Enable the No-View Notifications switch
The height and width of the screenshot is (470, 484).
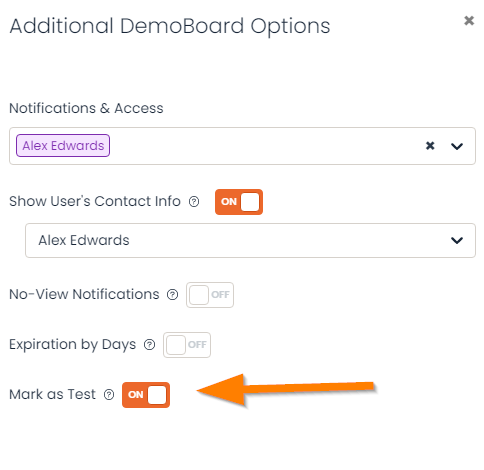210,295
